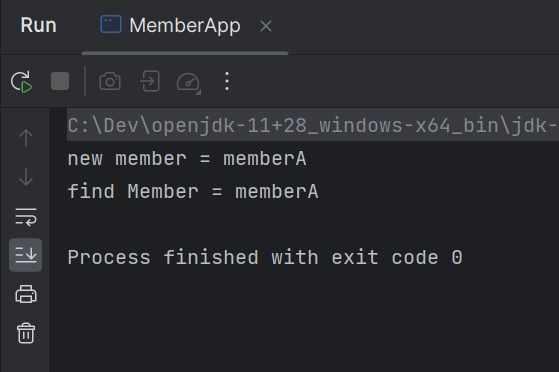
Task: Click the 'find Member = memberA' output line
Action: 193,192
